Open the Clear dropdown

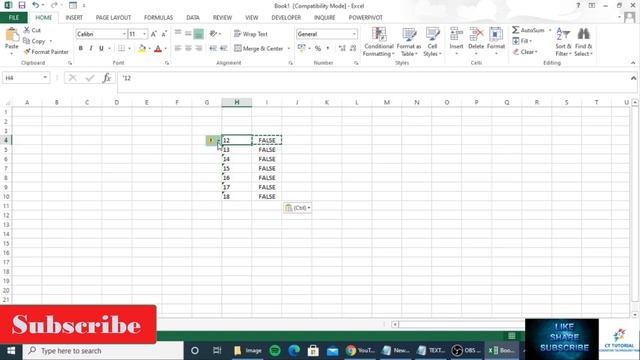pyautogui.click(x=526, y=52)
